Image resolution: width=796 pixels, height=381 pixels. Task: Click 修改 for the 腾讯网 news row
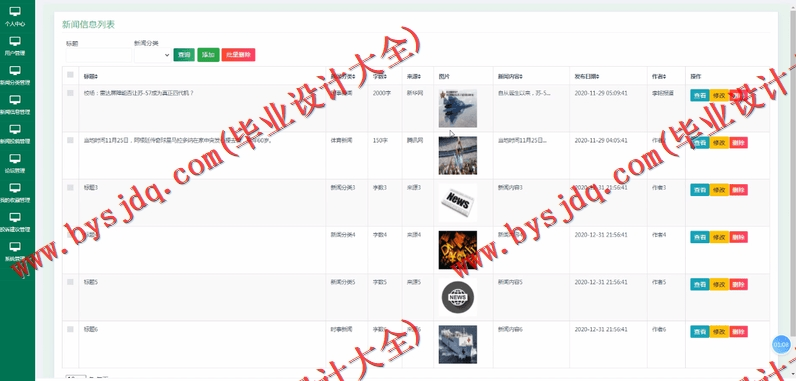click(x=719, y=143)
